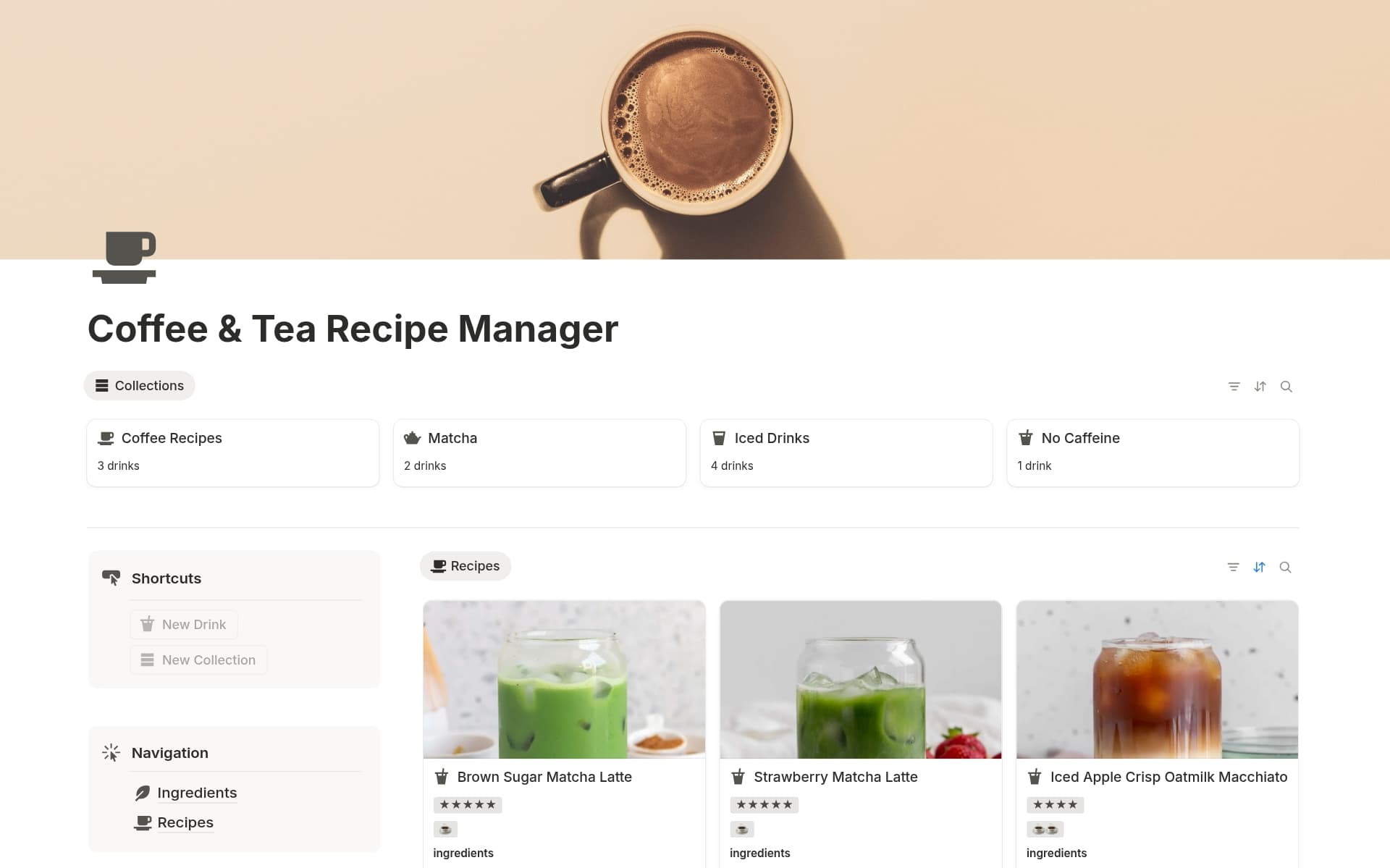Click the coffee cup page icon
Viewport: 1390px width, 868px height.
(x=125, y=257)
